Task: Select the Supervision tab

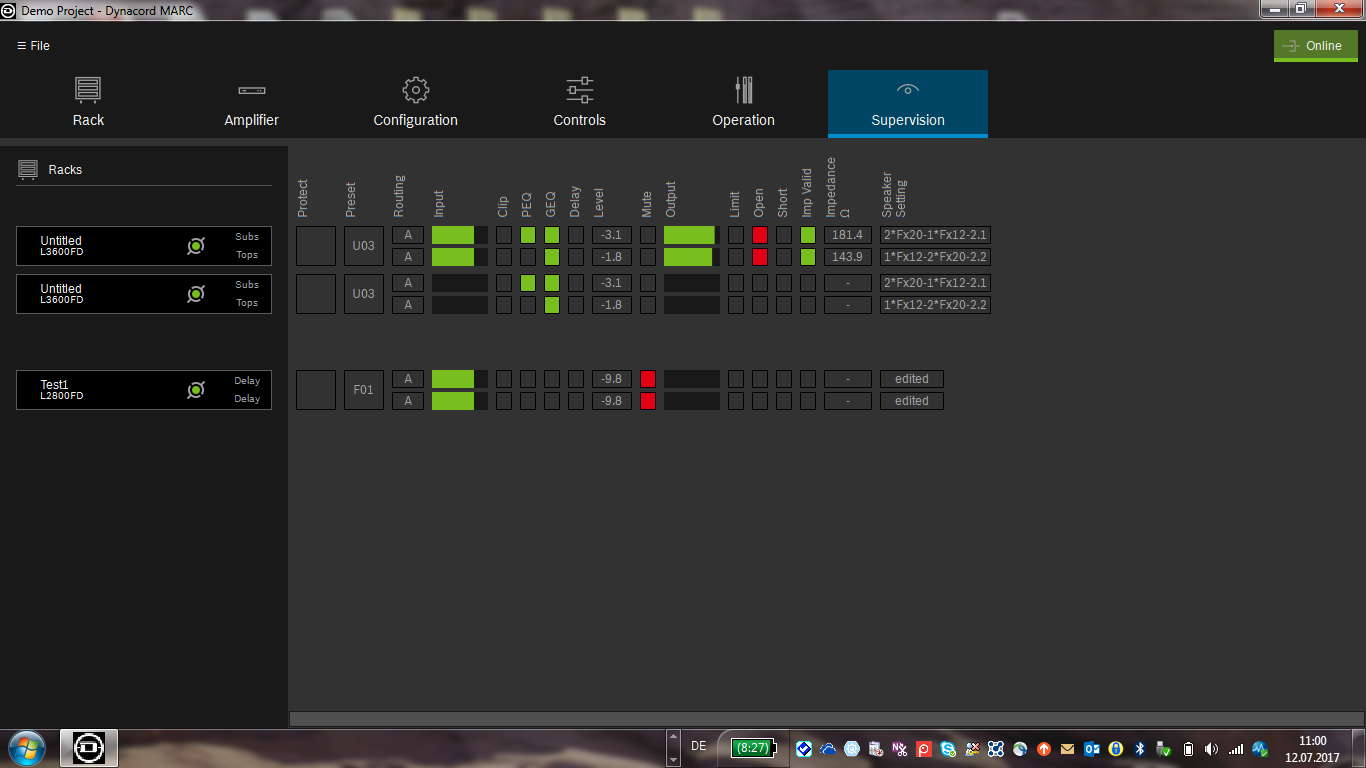Action: click(x=908, y=103)
